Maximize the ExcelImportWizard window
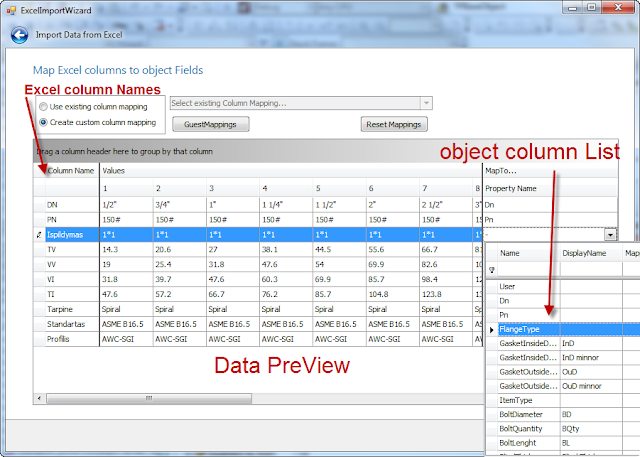The height and width of the screenshot is (457, 640). [591, 8]
